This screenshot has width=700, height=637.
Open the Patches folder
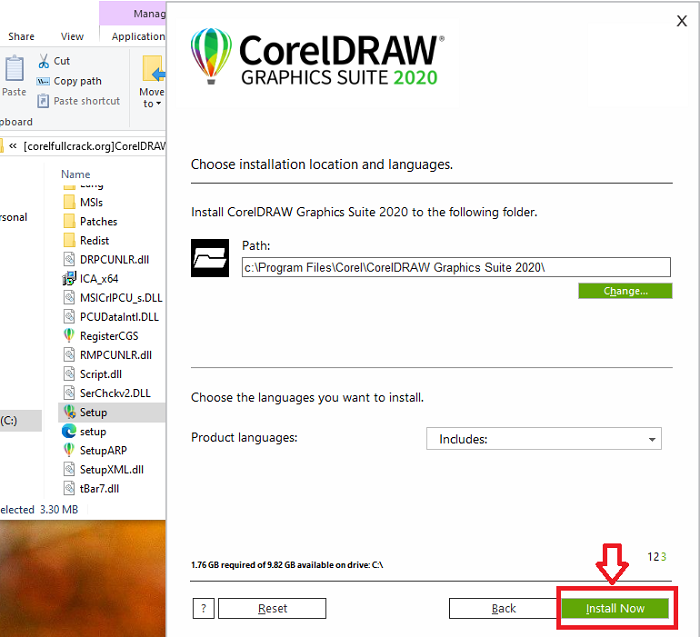coord(98,221)
